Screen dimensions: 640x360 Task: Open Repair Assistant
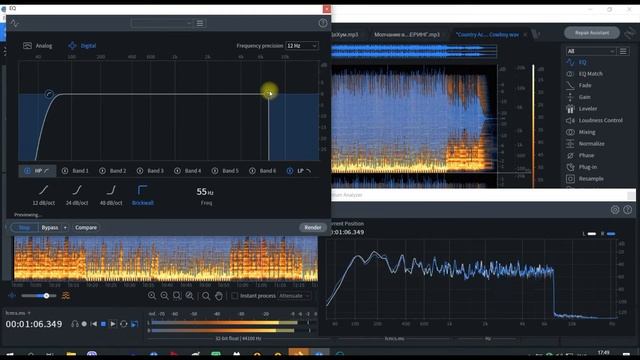tap(592, 33)
